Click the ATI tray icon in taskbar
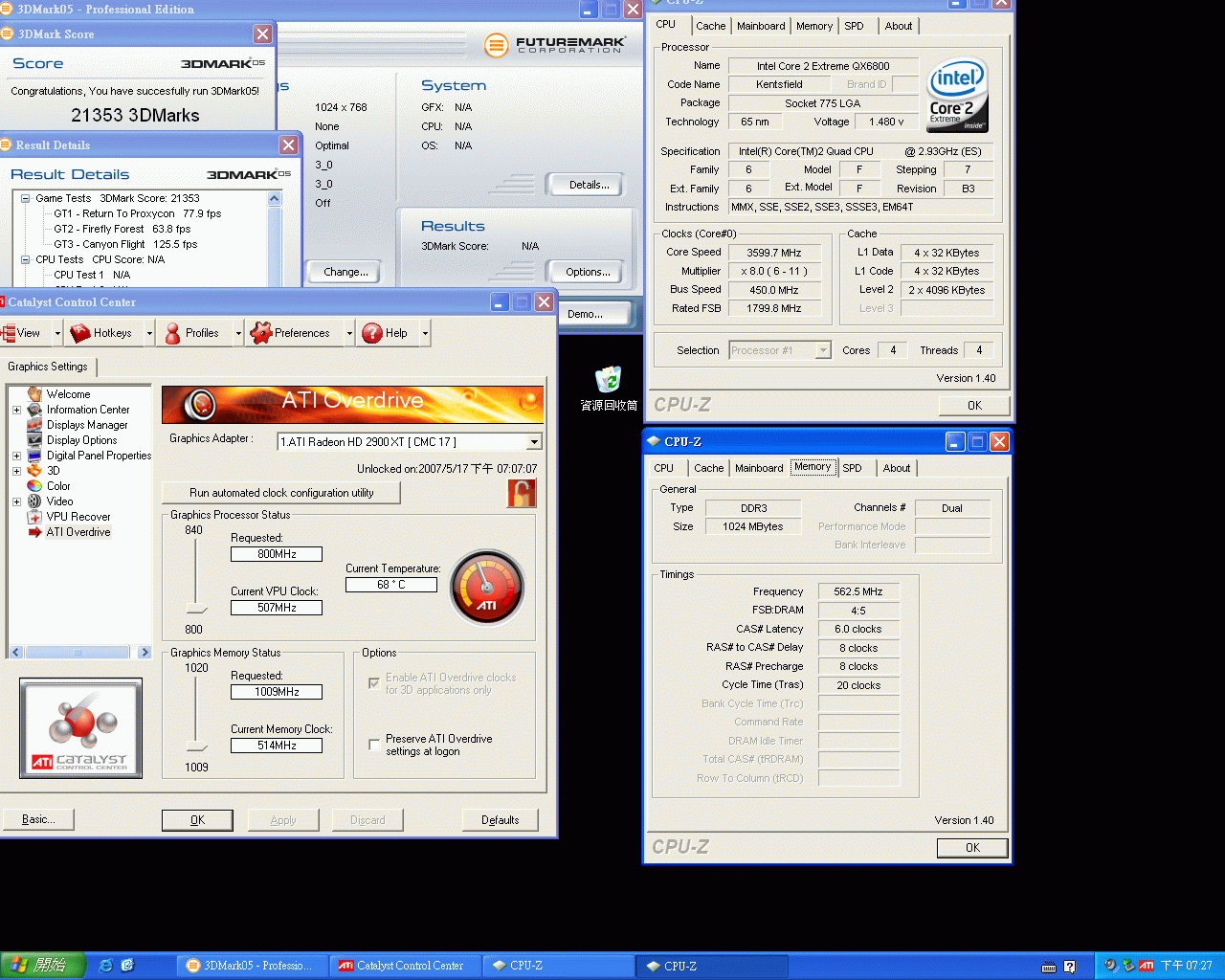Screen dimensions: 1225x980 (1146, 966)
